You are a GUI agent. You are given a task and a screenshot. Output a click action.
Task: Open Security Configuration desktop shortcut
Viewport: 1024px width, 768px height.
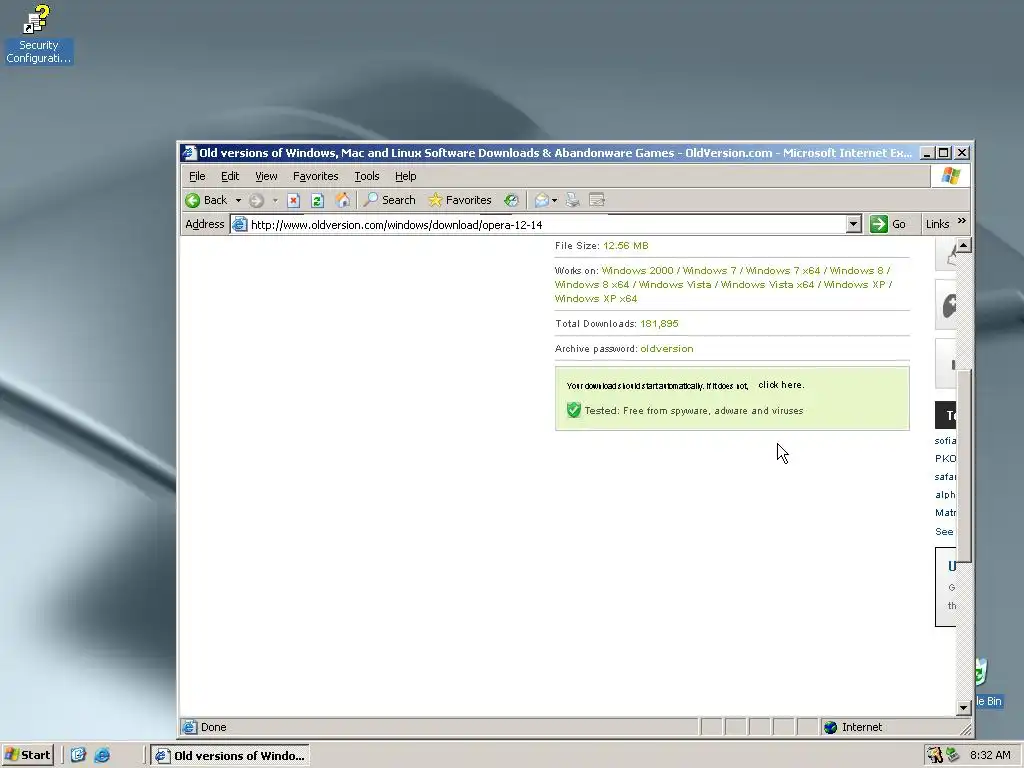38,34
